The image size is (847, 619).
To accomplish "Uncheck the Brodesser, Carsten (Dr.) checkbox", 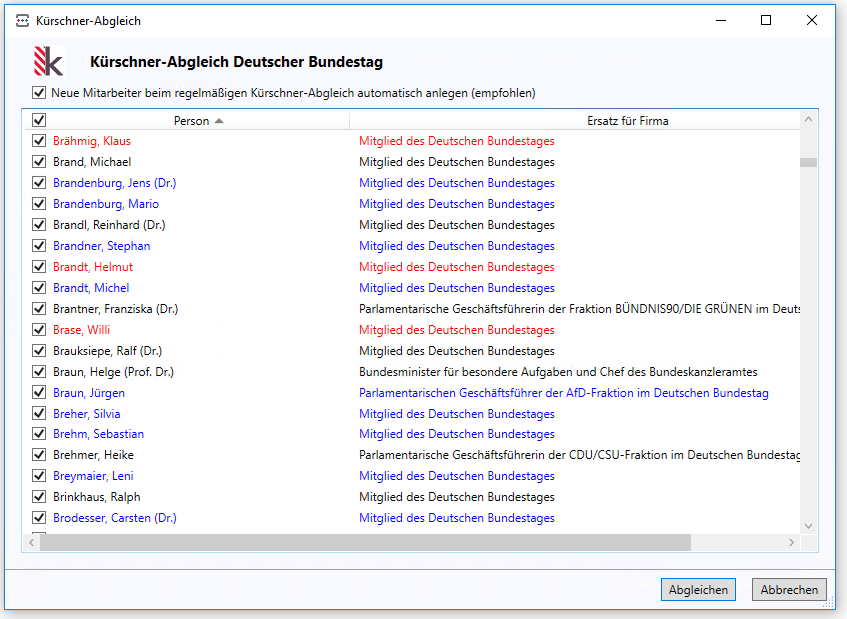I will pos(39,518).
